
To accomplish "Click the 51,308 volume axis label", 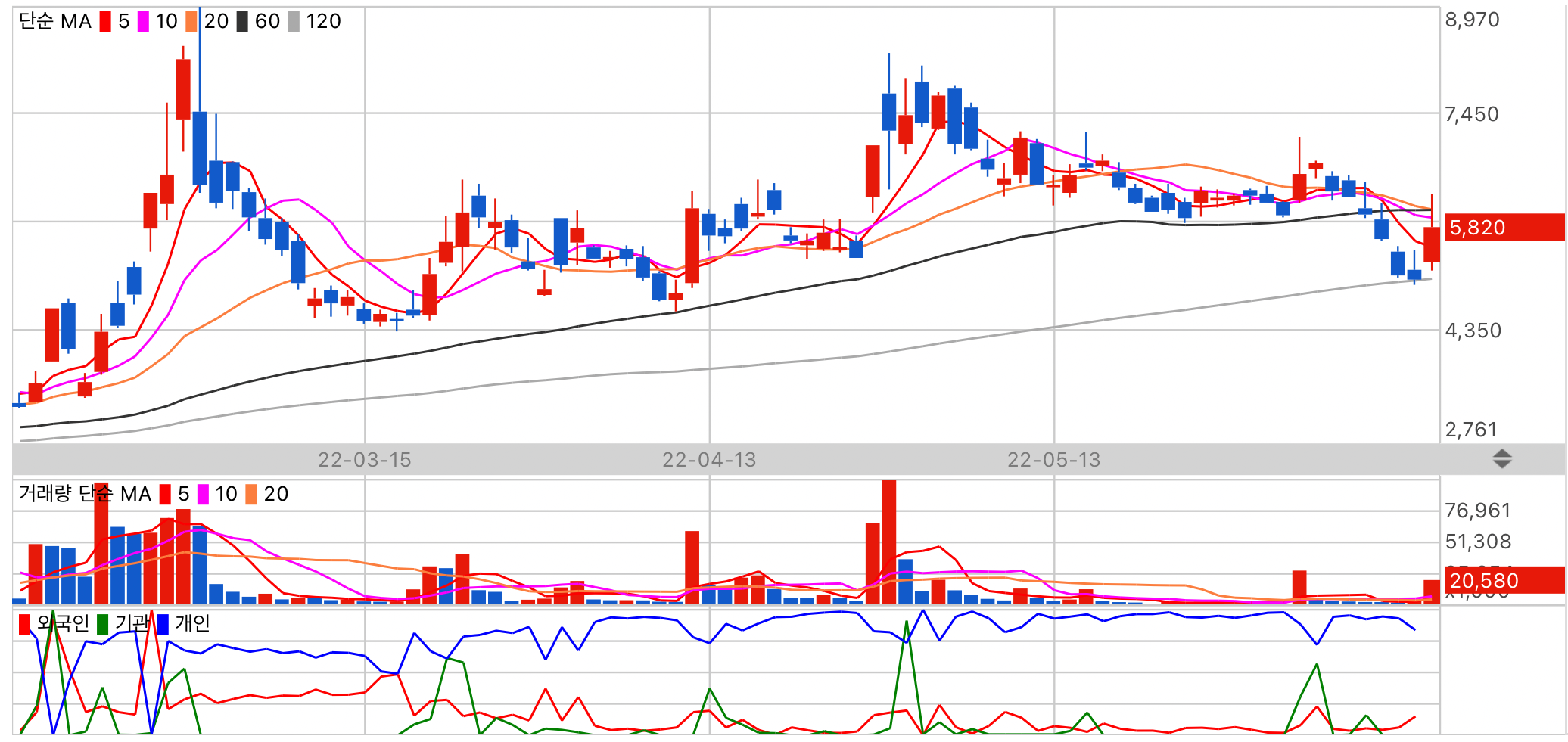I will (x=1478, y=542).
